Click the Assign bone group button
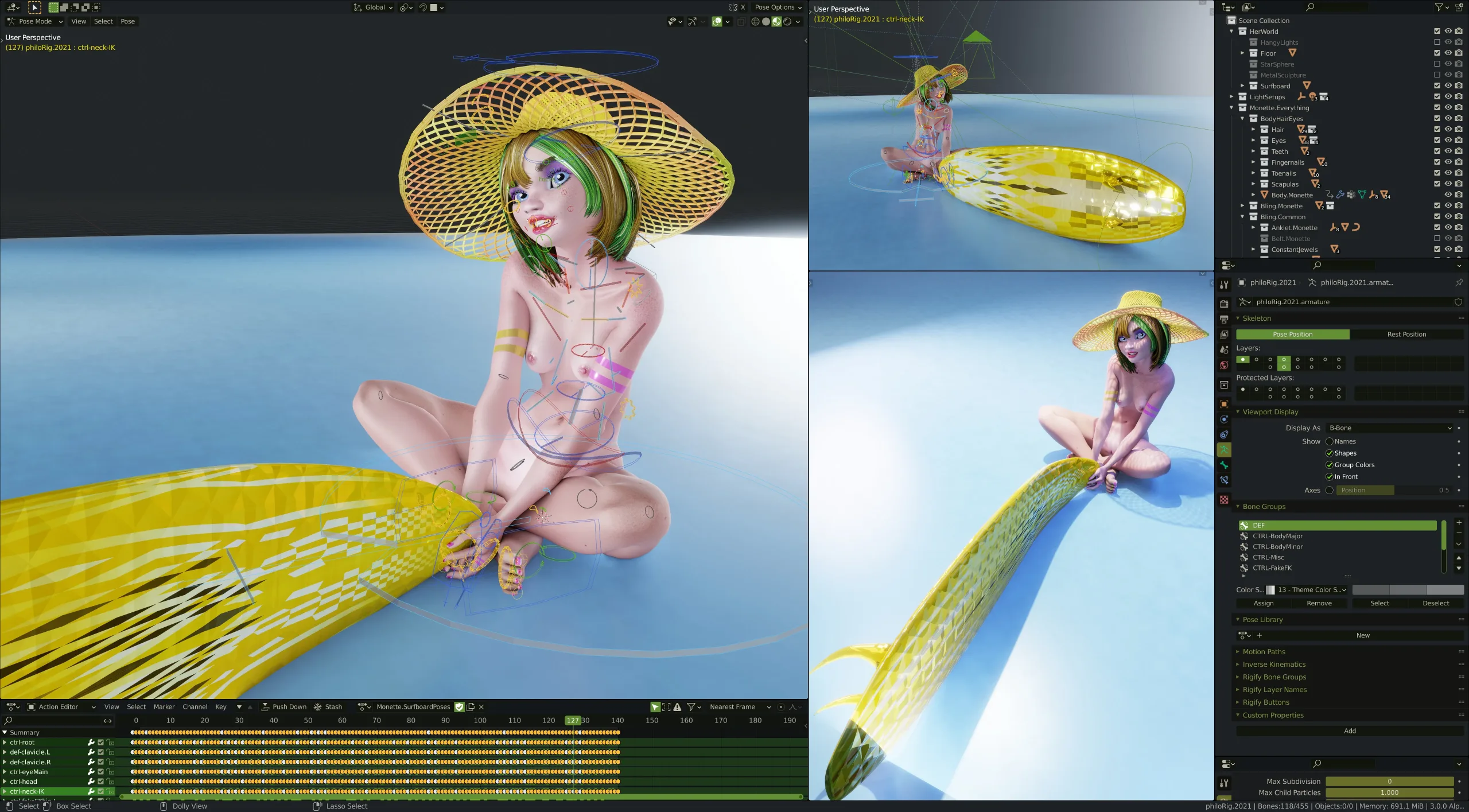1469x812 pixels. pos(1263,603)
